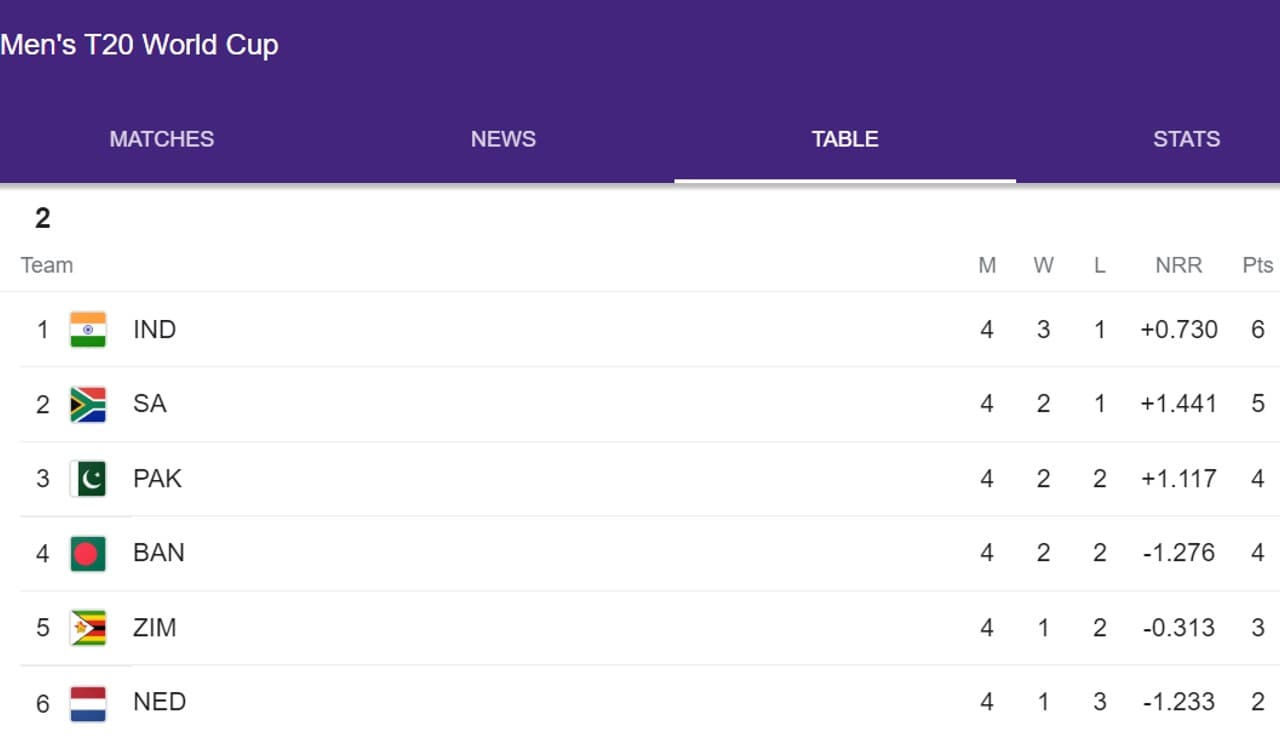The height and width of the screenshot is (738, 1280).
Task: Open the ZIM team entry
Action: point(155,628)
